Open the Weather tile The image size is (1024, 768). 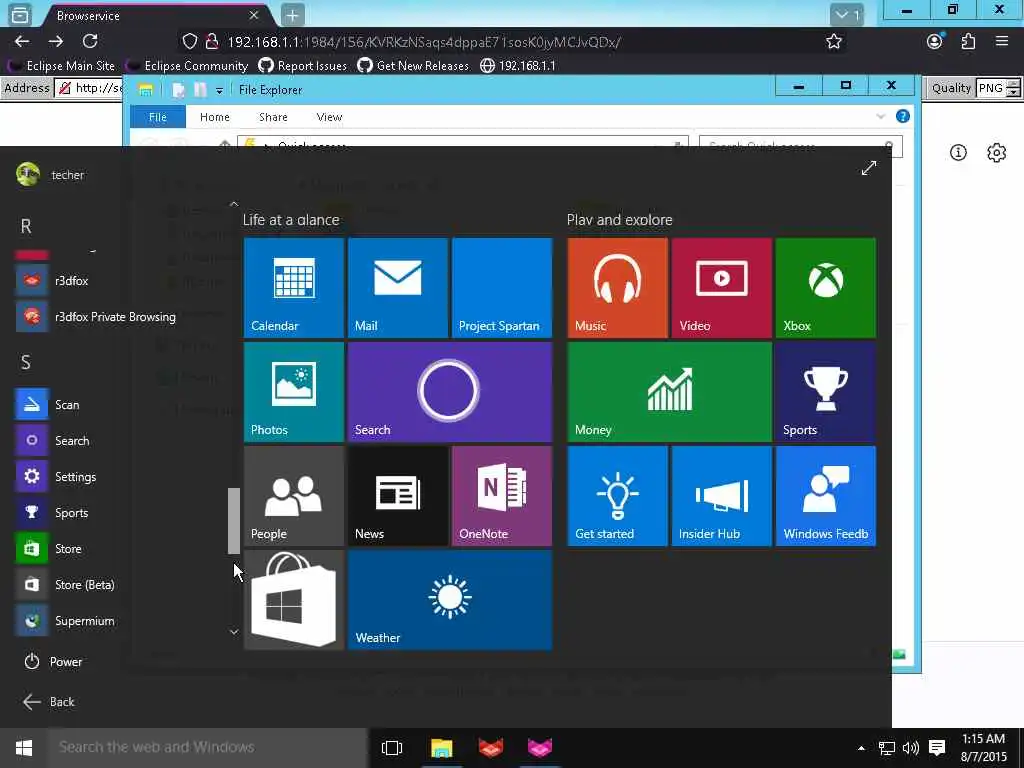(x=449, y=600)
